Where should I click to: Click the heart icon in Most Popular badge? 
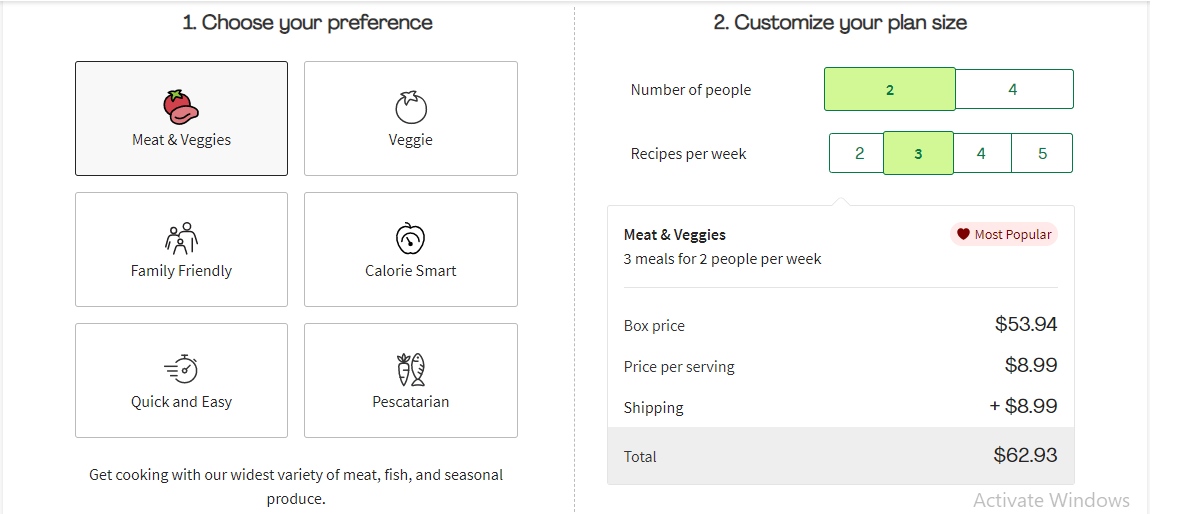coord(963,234)
